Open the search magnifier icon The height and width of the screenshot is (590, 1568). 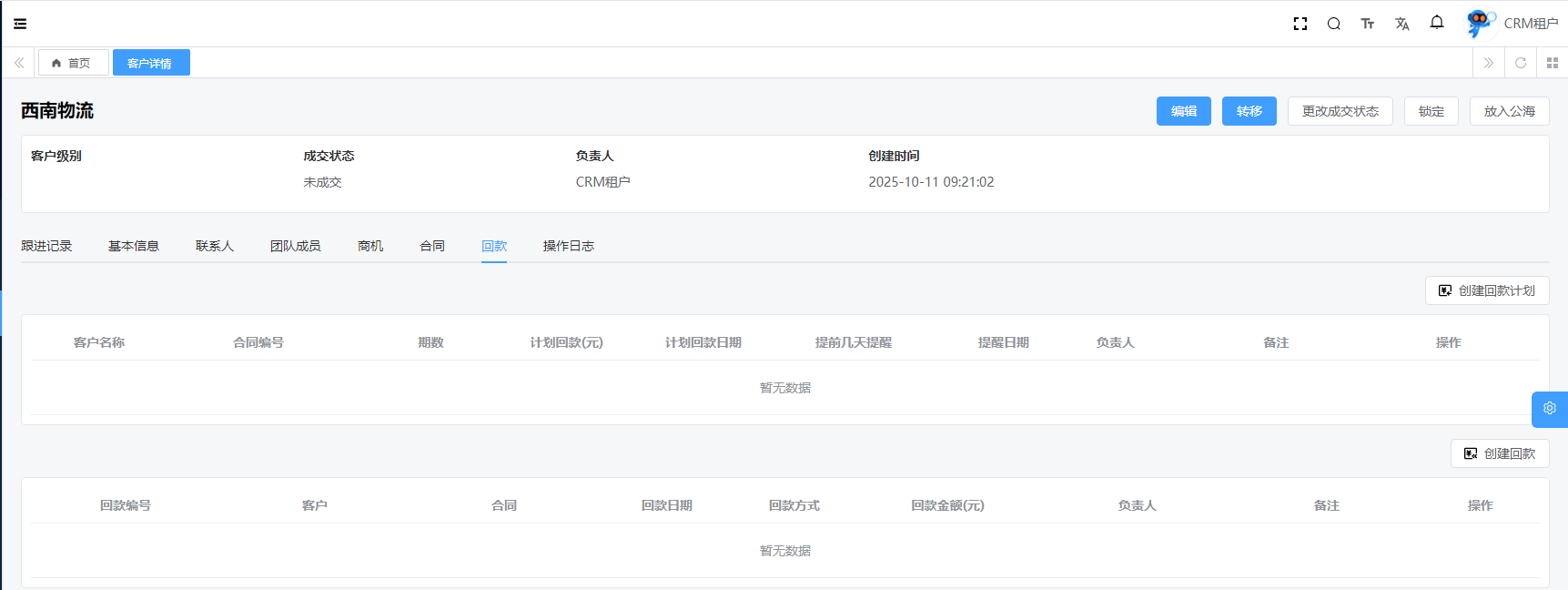tap(1333, 24)
